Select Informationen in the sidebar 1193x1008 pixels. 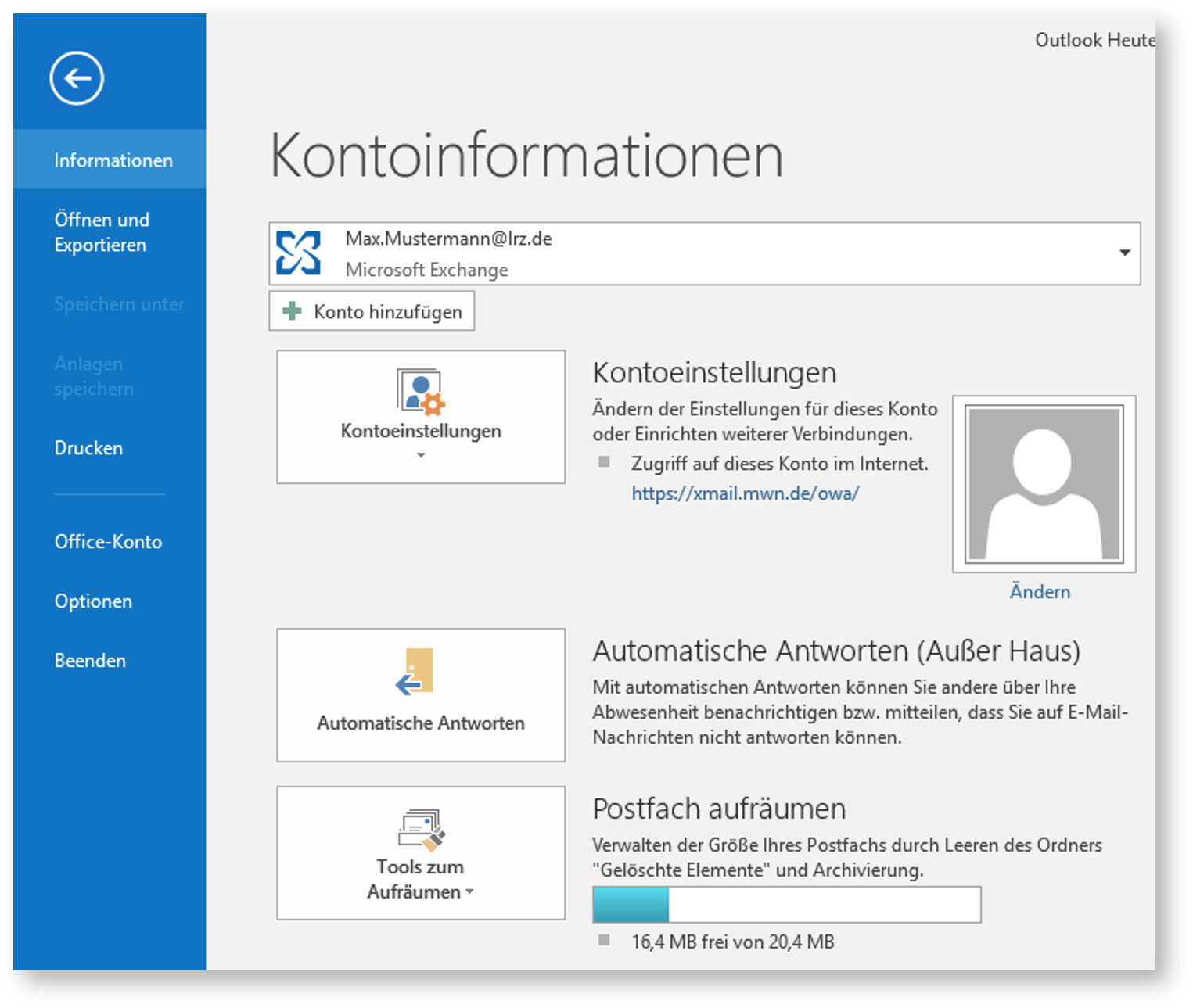point(113,160)
